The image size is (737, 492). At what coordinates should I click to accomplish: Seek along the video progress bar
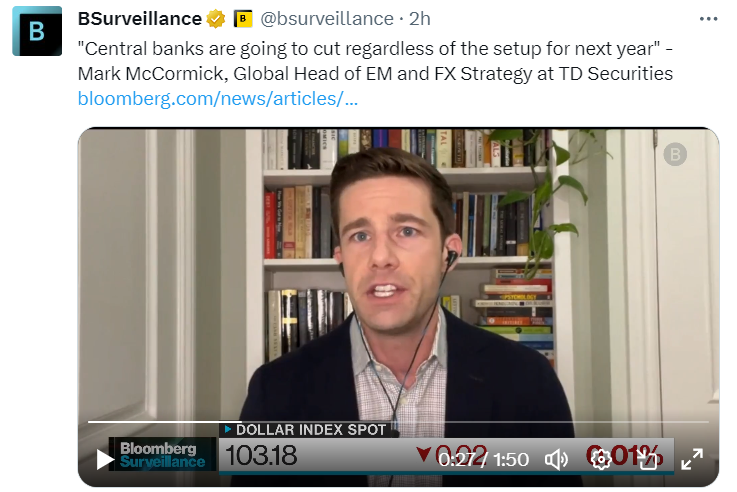pos(398,422)
